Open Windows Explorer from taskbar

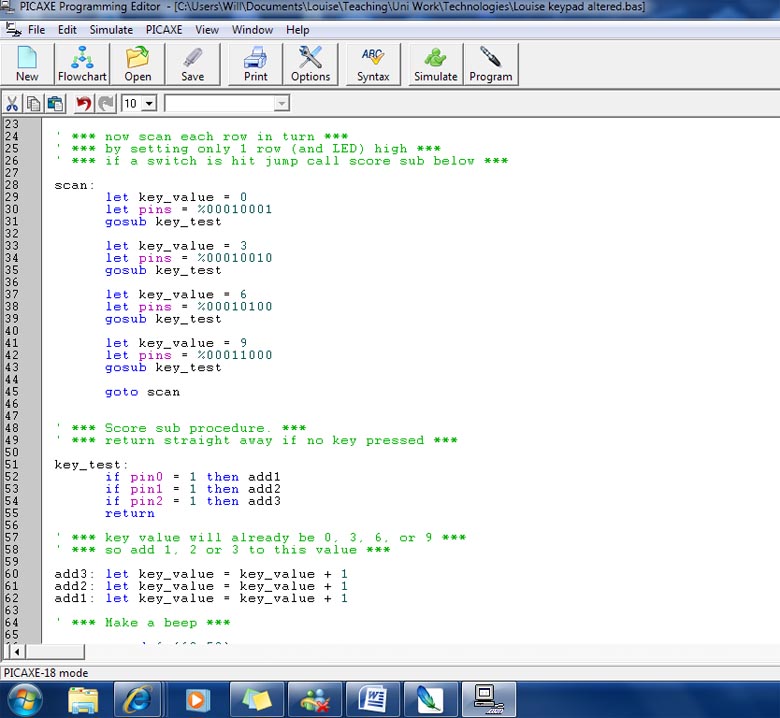click(83, 700)
